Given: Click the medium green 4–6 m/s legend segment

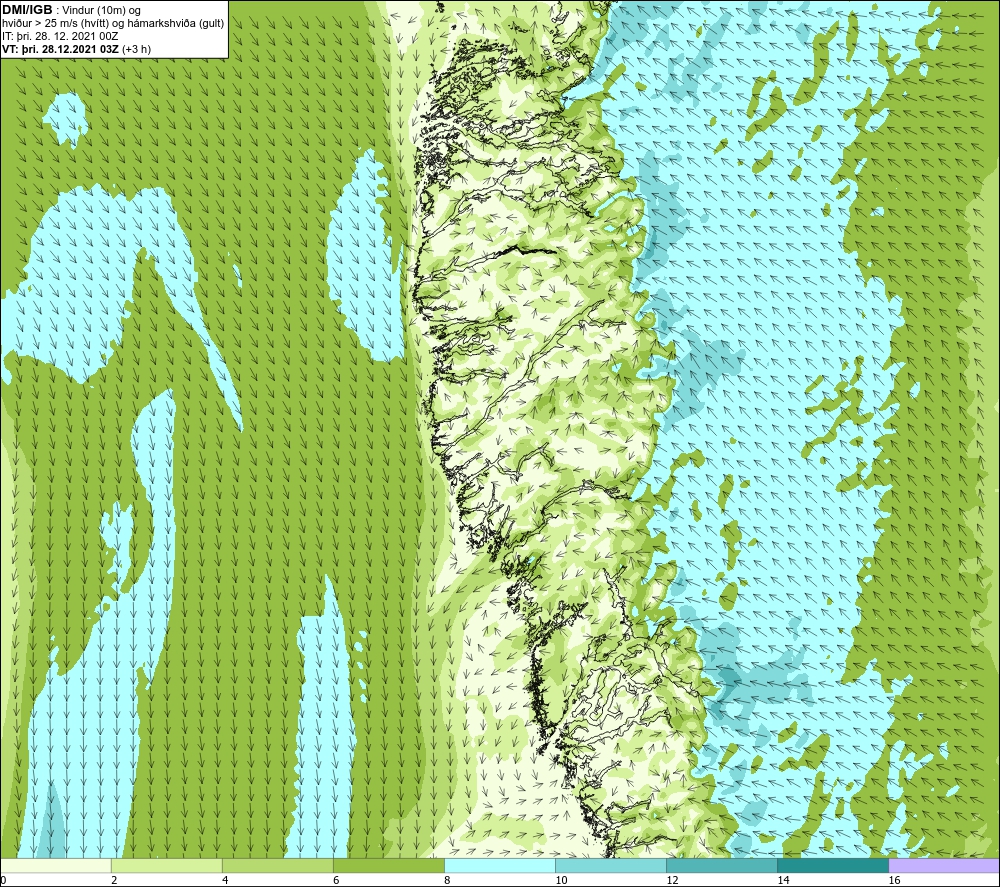Looking at the screenshot, I should [x=278, y=865].
